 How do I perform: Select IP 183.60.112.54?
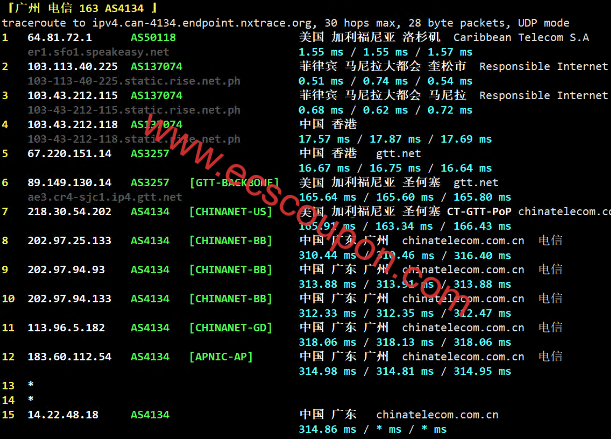click(x=69, y=357)
